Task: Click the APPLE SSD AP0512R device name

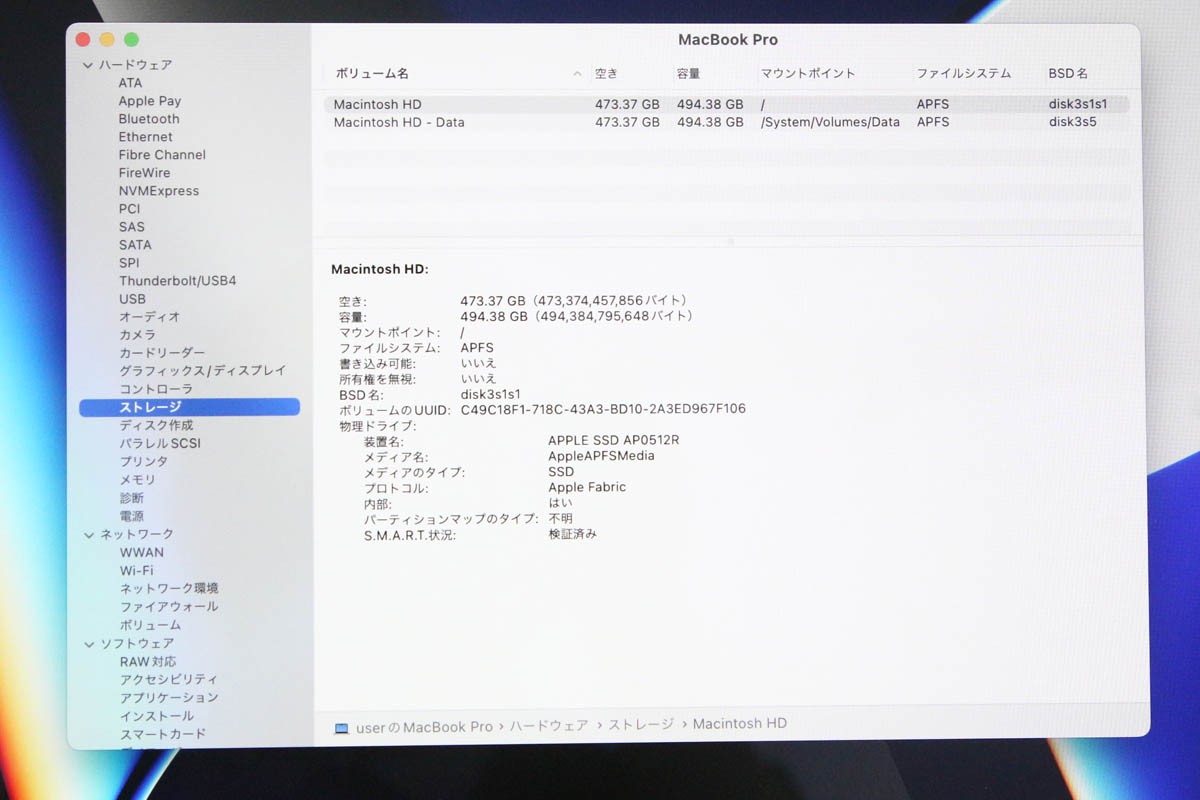Action: (x=614, y=440)
